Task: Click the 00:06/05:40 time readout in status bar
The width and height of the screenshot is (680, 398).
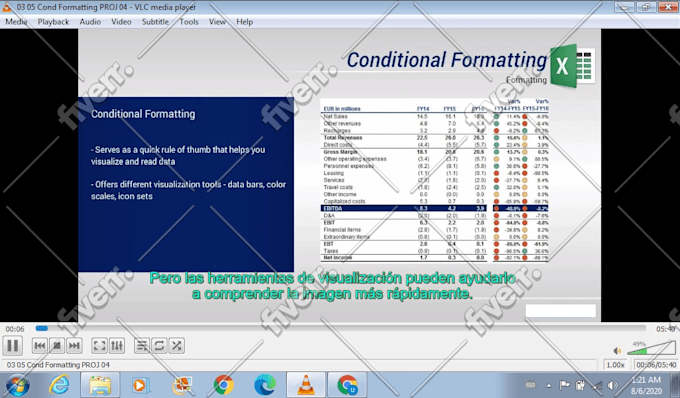Action: point(656,365)
